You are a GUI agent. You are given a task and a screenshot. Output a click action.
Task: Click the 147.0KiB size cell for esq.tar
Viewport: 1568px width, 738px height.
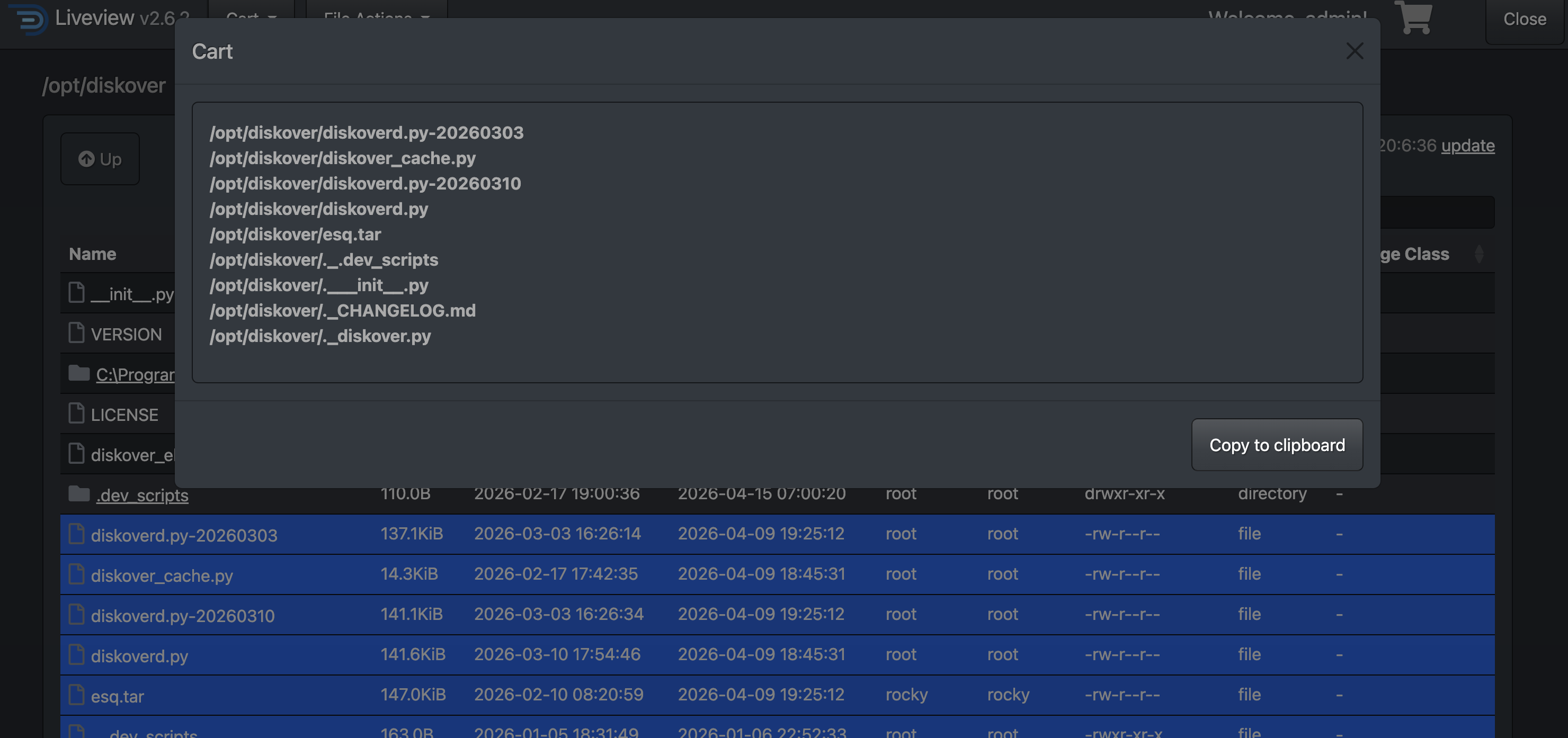[x=413, y=694]
